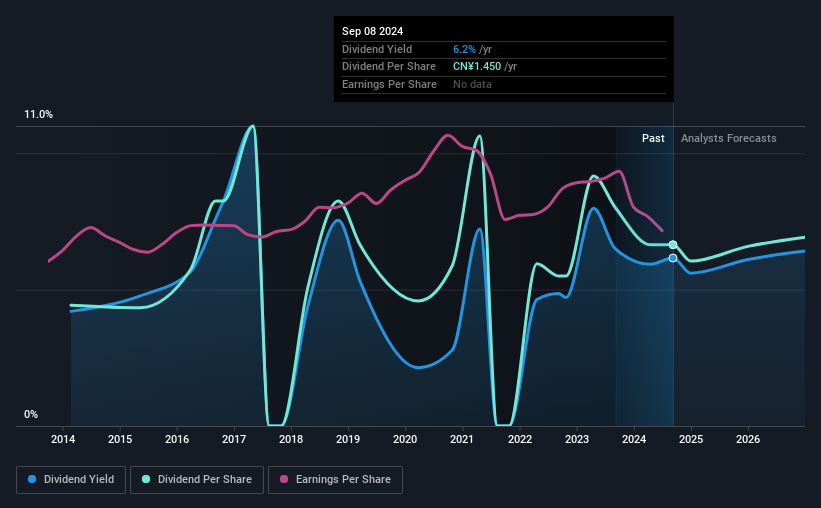Click the 'Dividend Yield' row label in tooltip

click(x=377, y=49)
